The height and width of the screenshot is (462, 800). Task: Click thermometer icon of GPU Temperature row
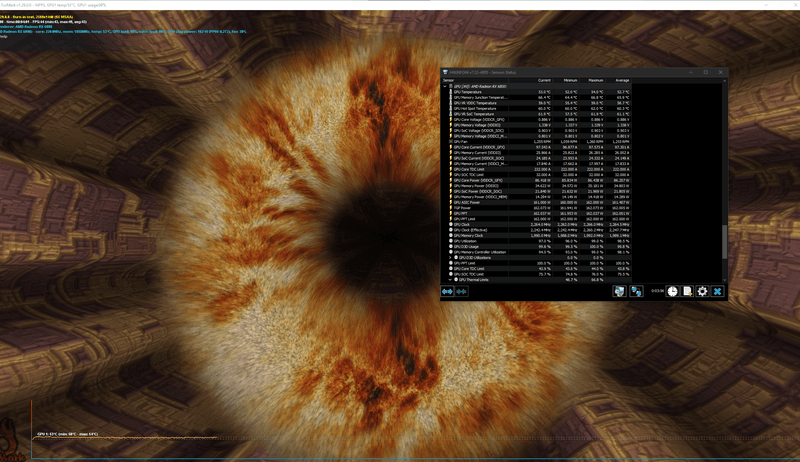click(x=451, y=92)
